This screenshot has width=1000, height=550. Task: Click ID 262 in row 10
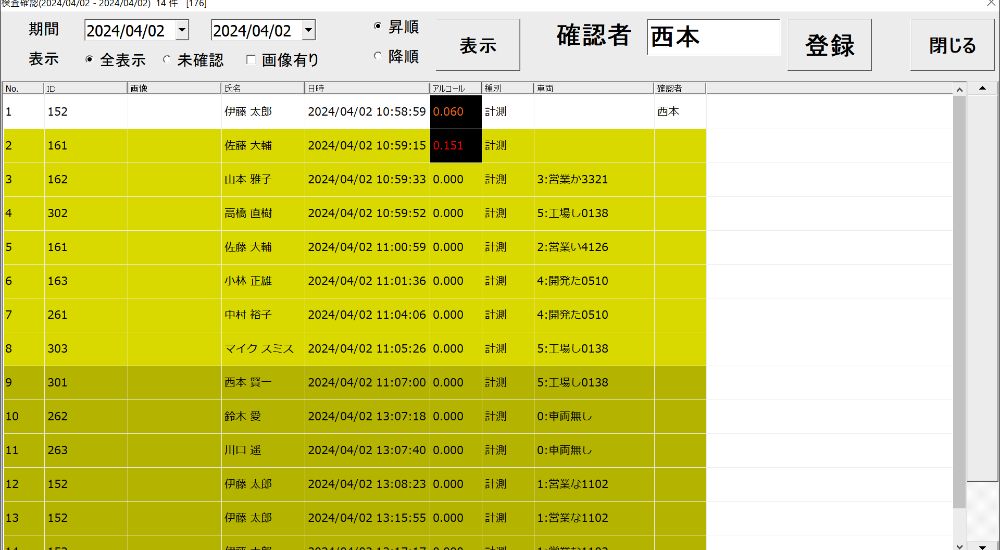[x=57, y=416]
